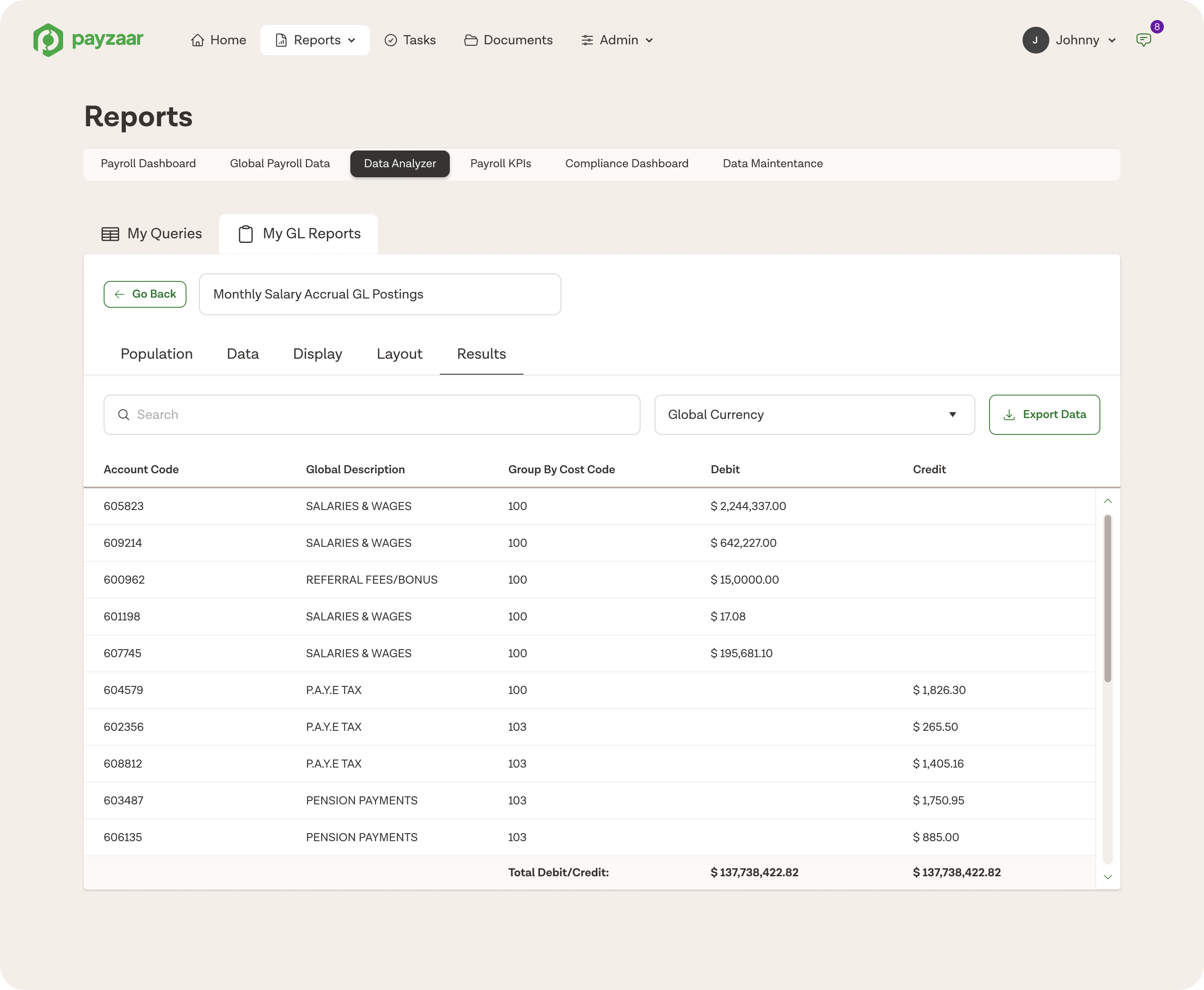The height and width of the screenshot is (990, 1204).
Task: Click the $ 17.08 debit value
Action: tap(728, 617)
